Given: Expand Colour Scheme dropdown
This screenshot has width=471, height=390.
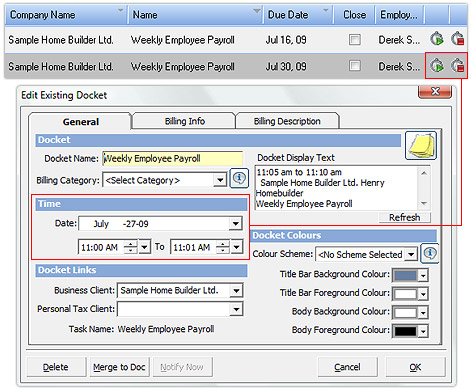Looking at the screenshot, I should tap(411, 255).
